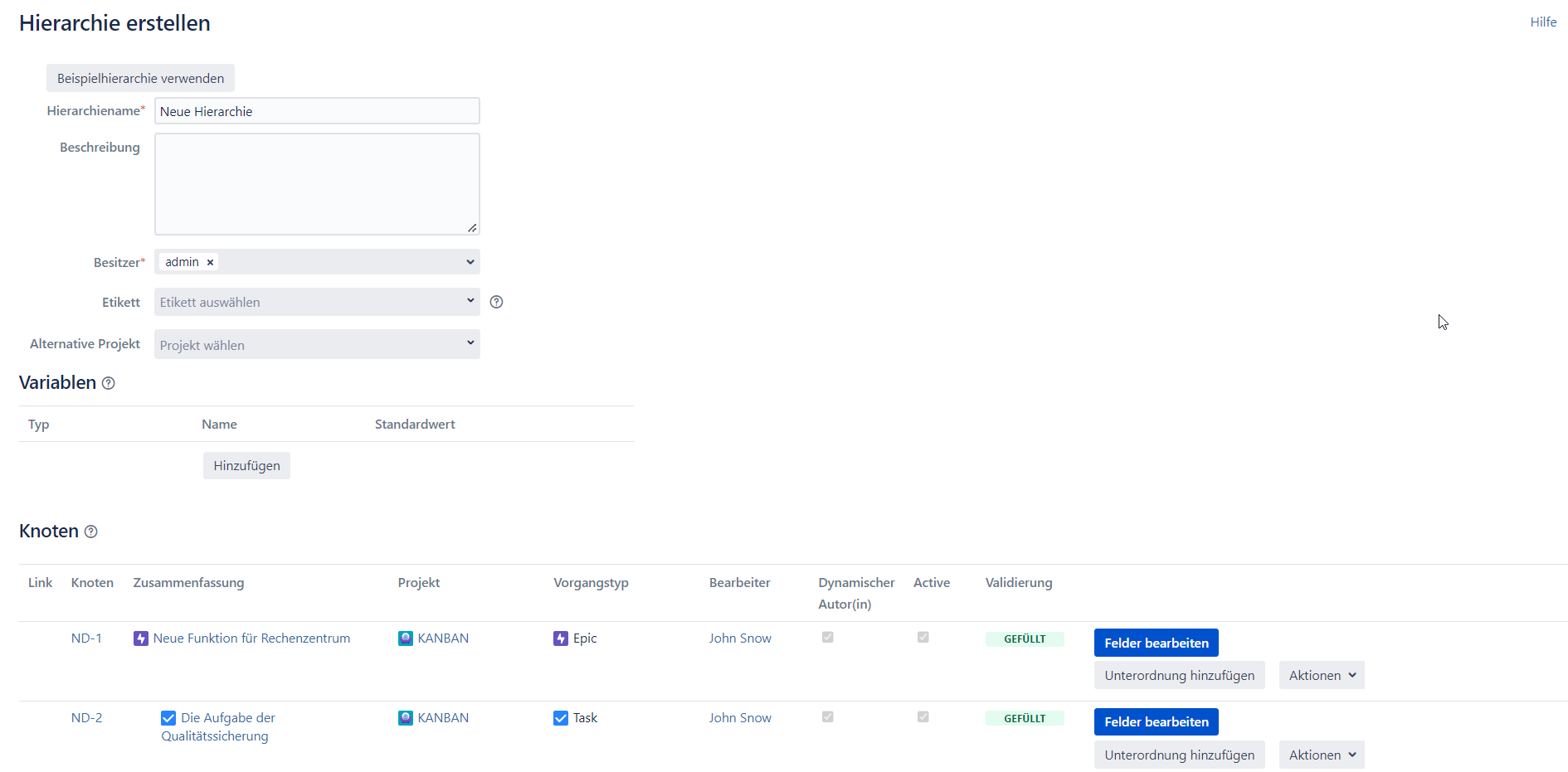Toggle Active checkbox for ND-1

[923, 638]
